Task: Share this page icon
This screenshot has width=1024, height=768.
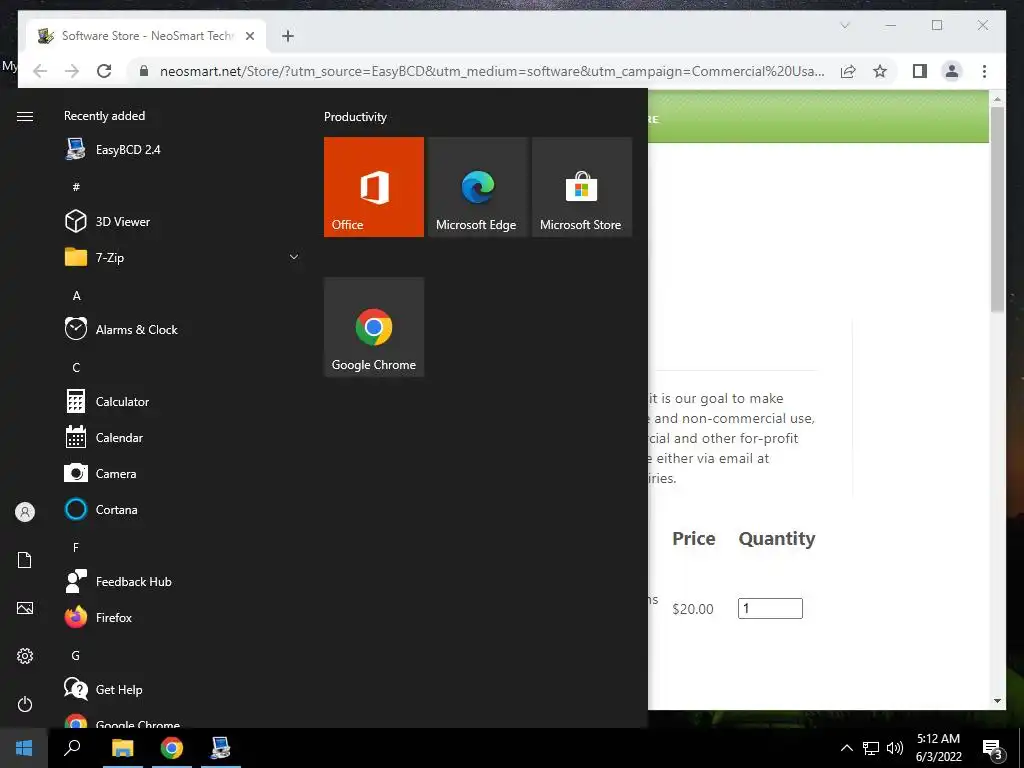Action: coord(848,71)
